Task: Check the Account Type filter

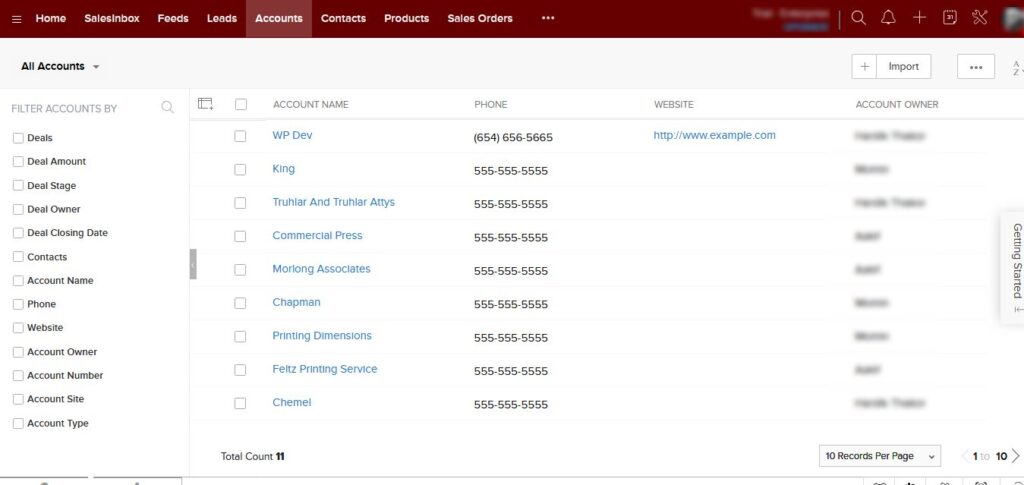Action: click(x=18, y=423)
